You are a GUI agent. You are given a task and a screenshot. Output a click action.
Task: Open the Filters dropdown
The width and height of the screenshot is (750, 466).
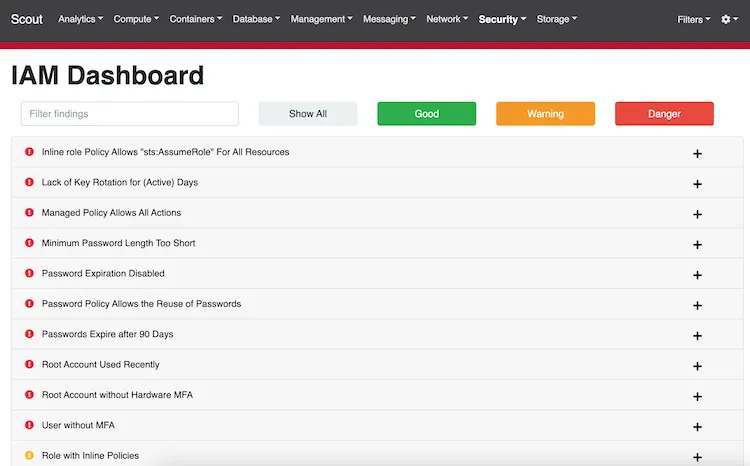coord(694,20)
